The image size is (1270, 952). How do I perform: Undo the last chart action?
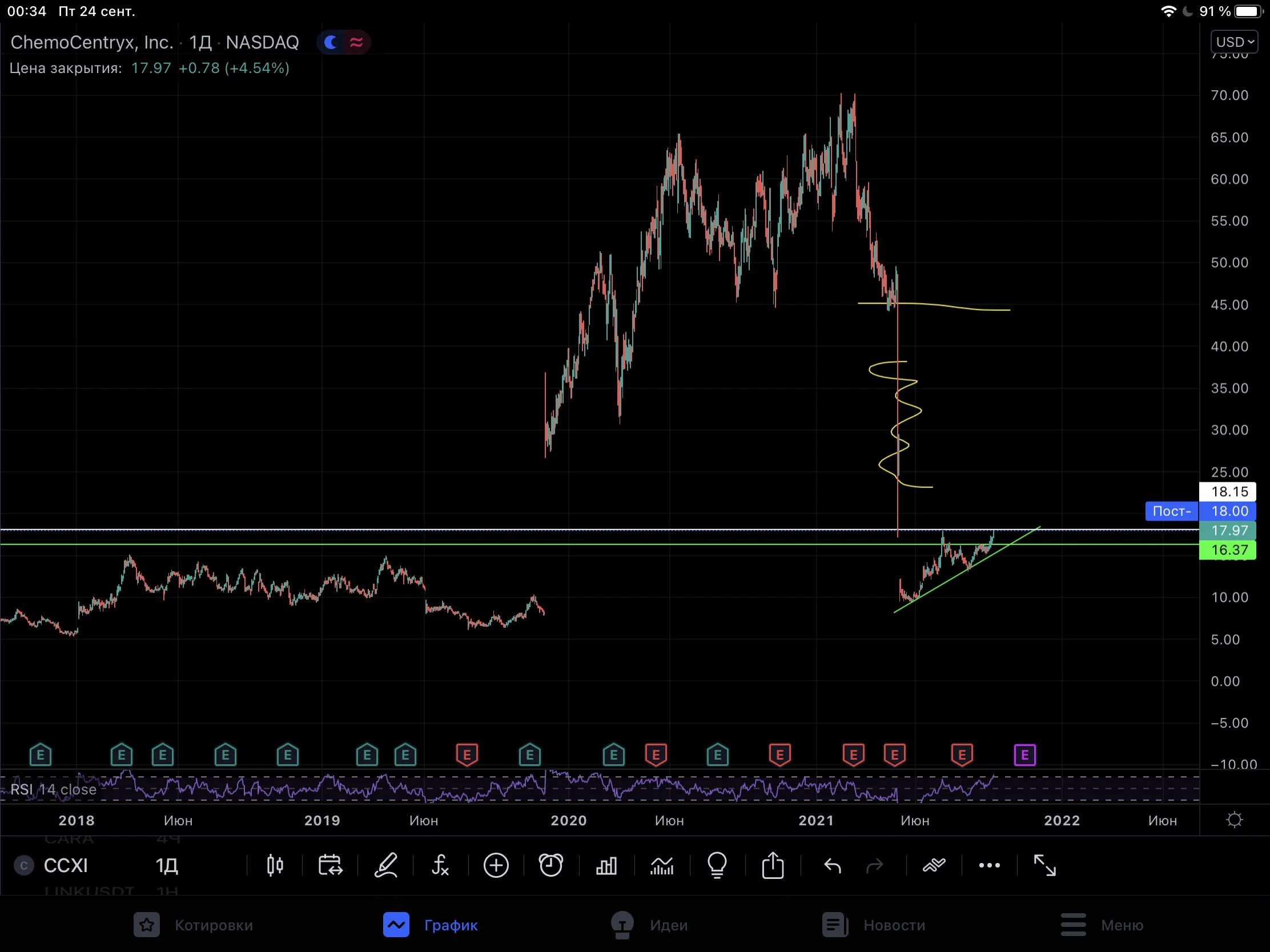(833, 865)
